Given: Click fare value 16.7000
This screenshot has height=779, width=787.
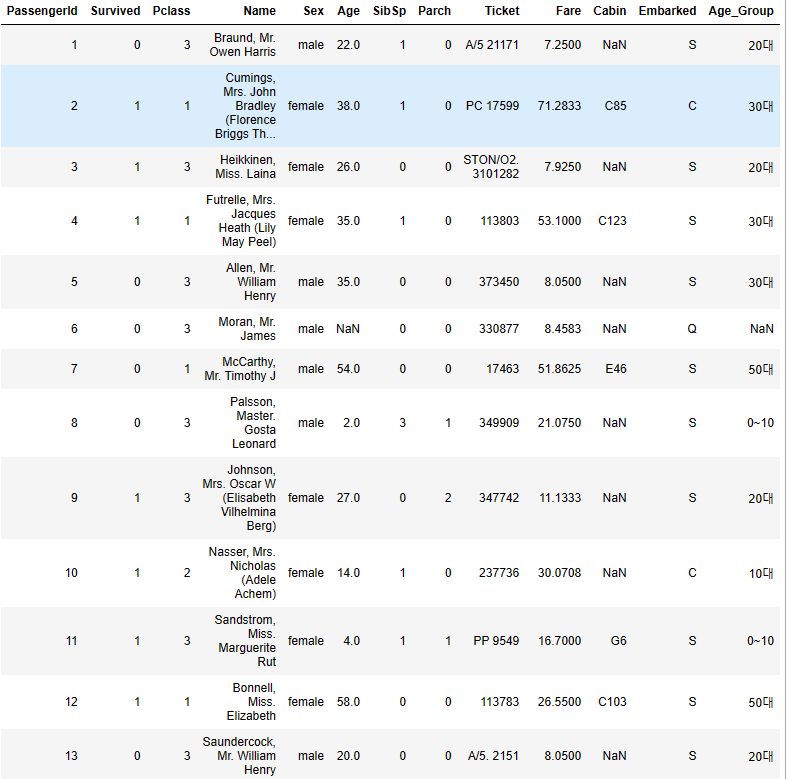Looking at the screenshot, I should click(x=560, y=641).
